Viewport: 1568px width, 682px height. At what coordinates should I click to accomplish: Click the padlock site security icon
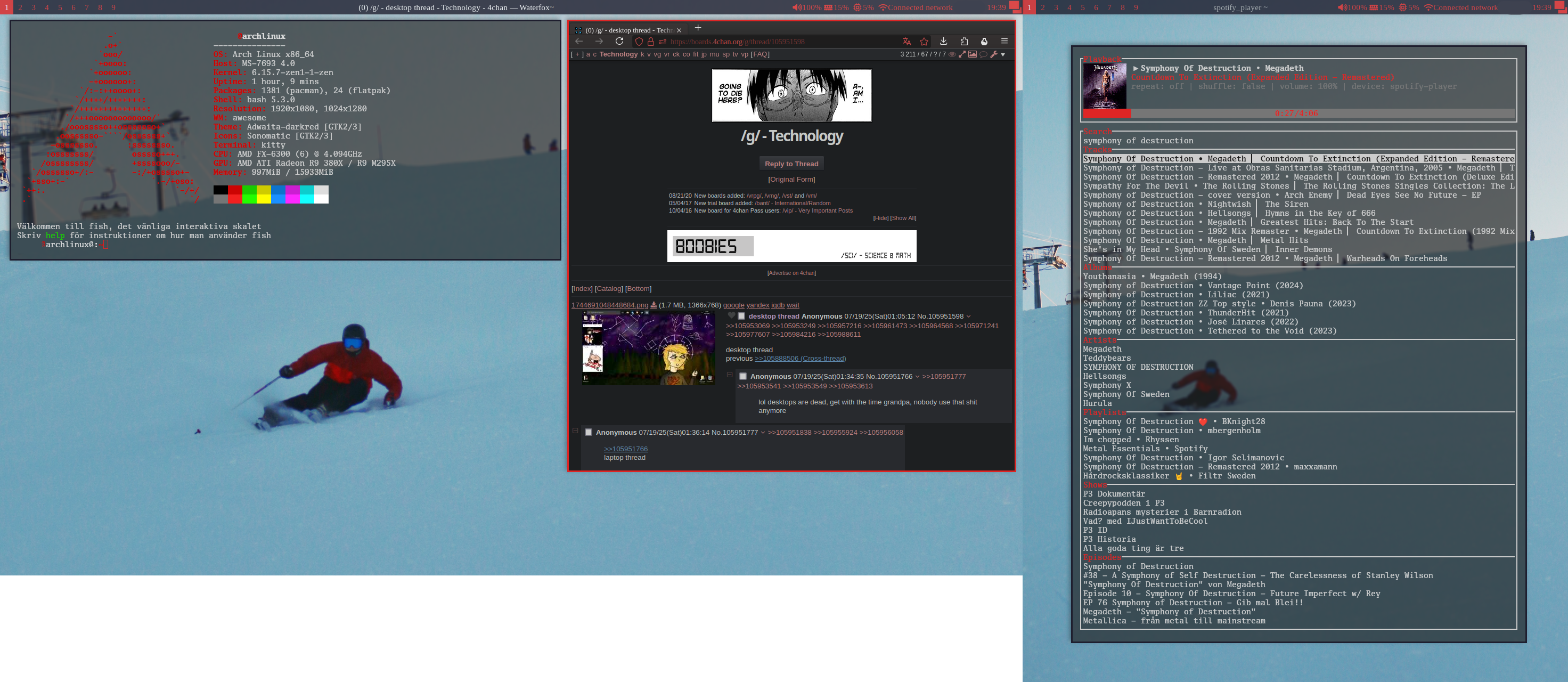651,42
